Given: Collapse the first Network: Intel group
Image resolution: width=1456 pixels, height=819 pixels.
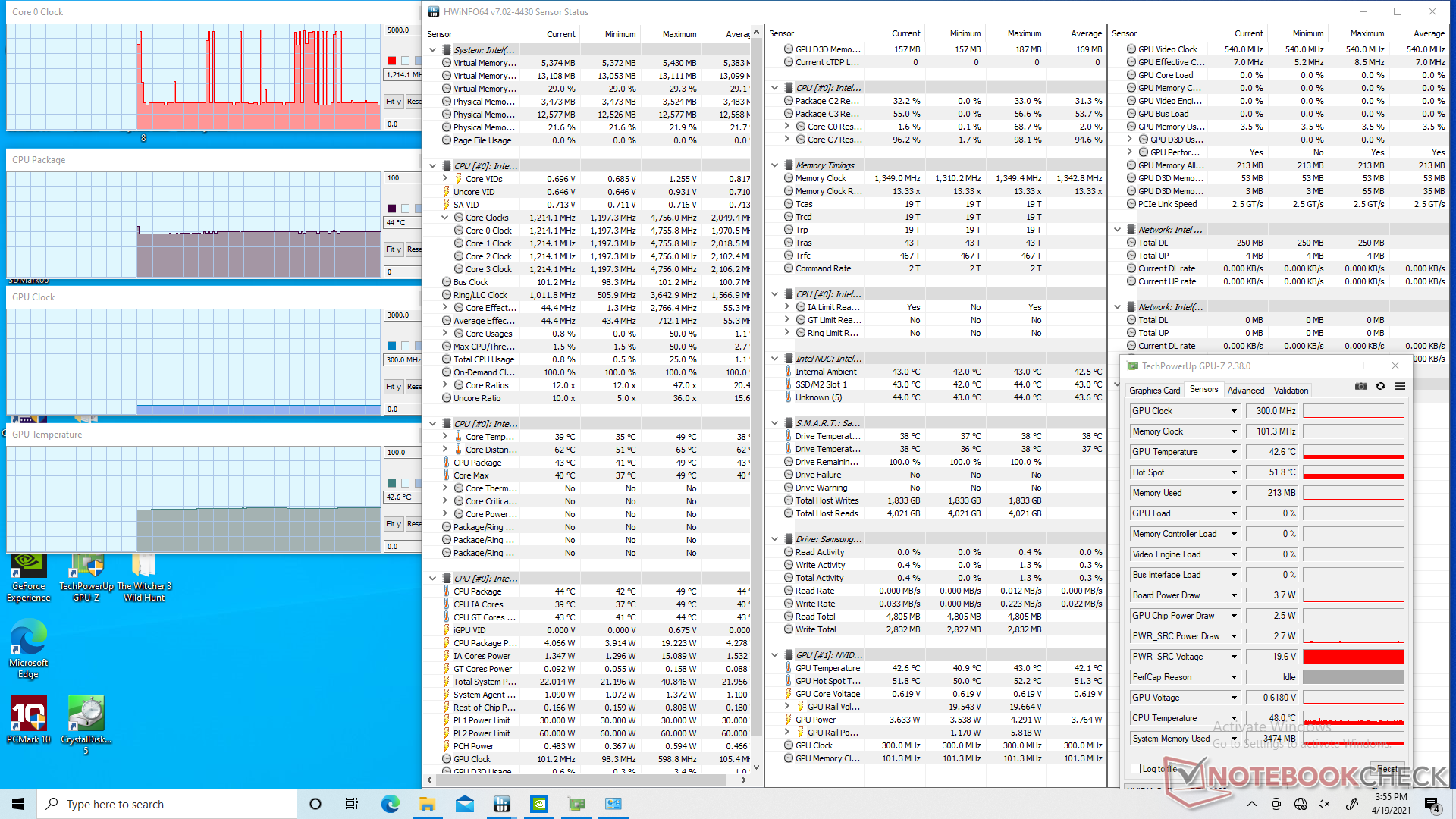Looking at the screenshot, I should tap(1117, 230).
